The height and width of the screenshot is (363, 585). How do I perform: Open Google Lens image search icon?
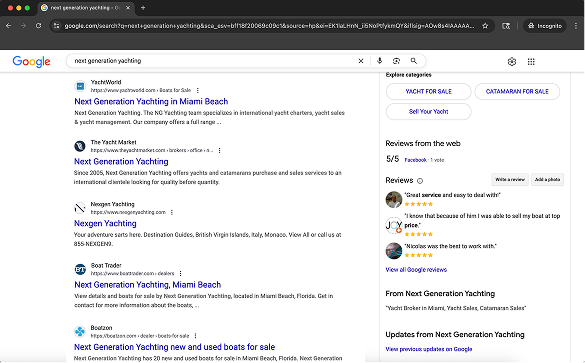tap(396, 61)
